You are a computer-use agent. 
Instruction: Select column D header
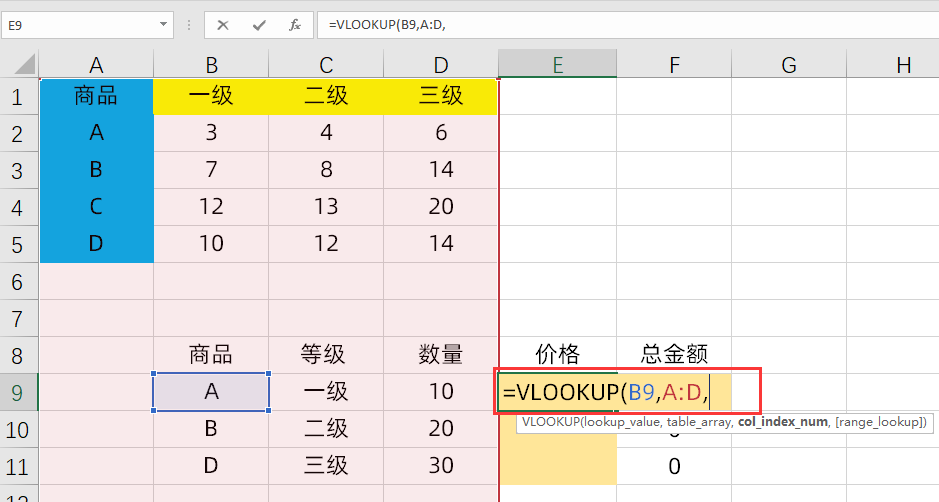click(441, 64)
